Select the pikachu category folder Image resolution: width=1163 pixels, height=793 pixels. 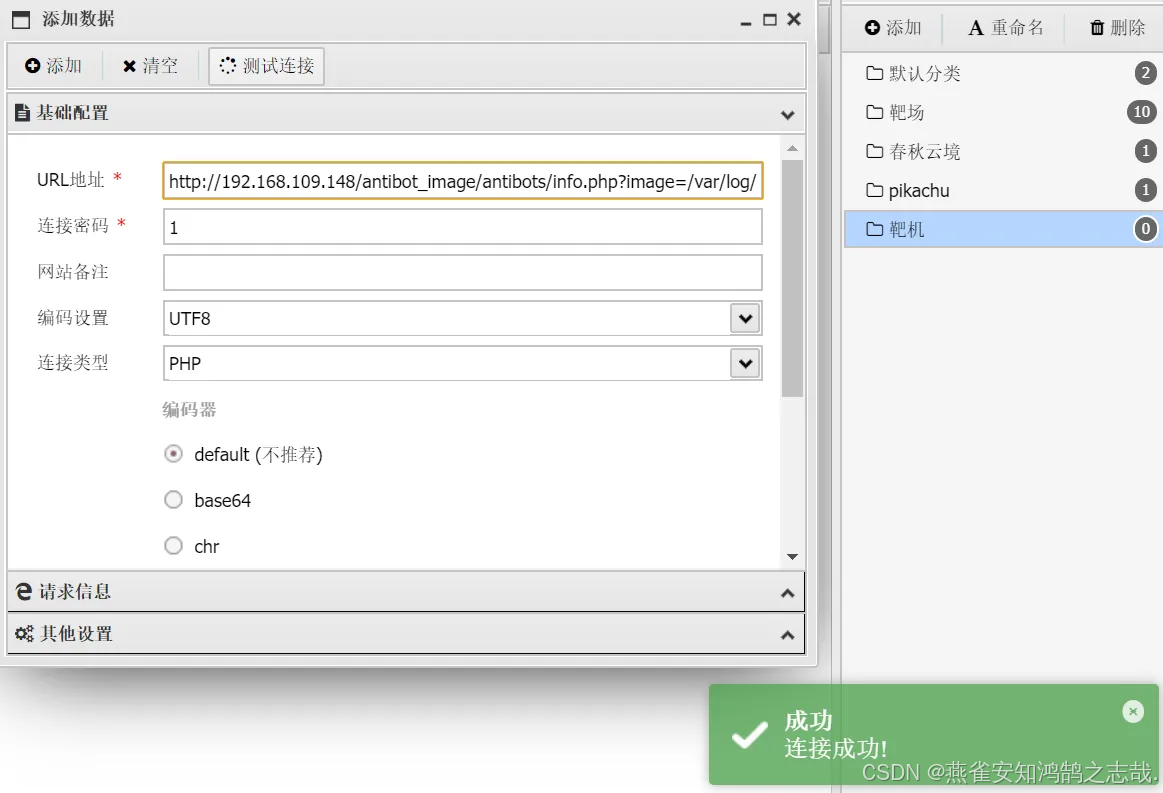1004,191
